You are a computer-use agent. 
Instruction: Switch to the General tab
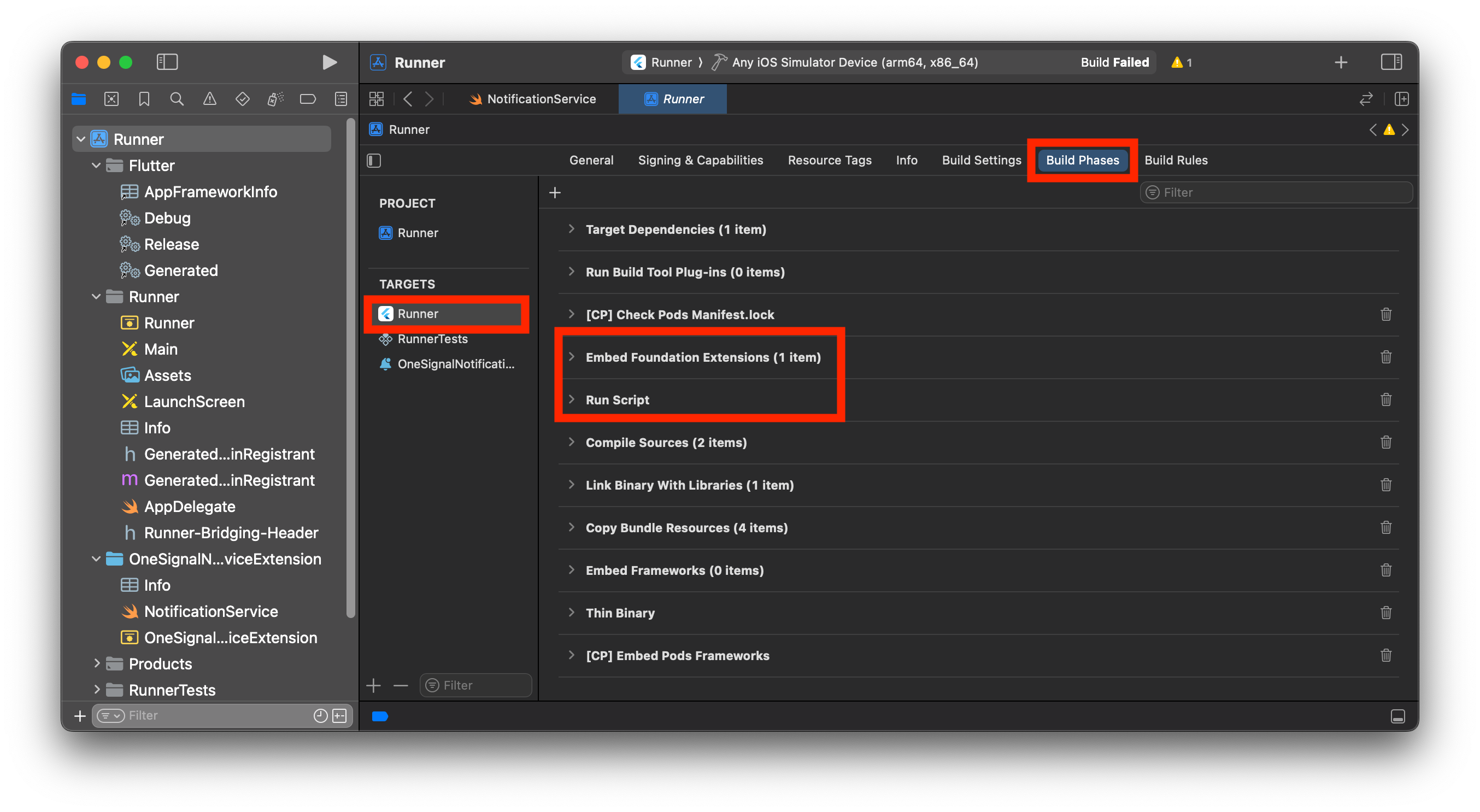[591, 160]
